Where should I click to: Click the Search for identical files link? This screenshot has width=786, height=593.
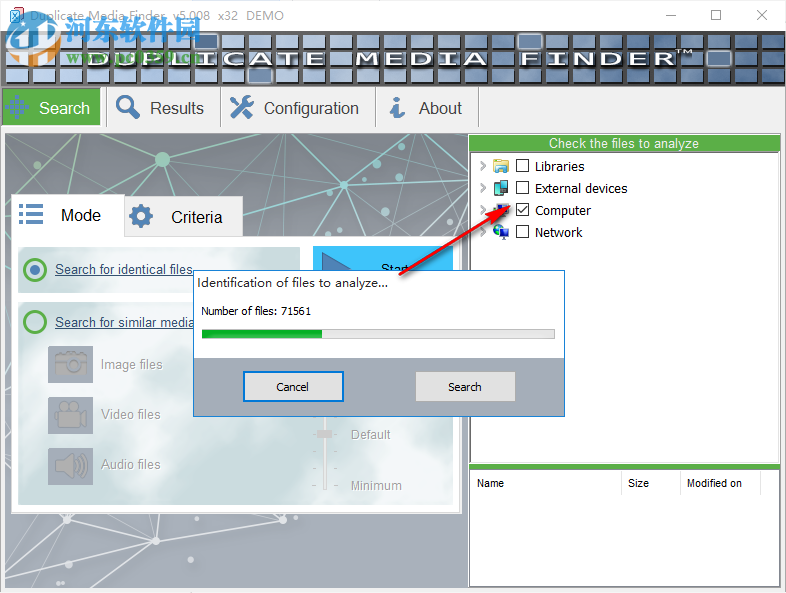[x=124, y=269]
